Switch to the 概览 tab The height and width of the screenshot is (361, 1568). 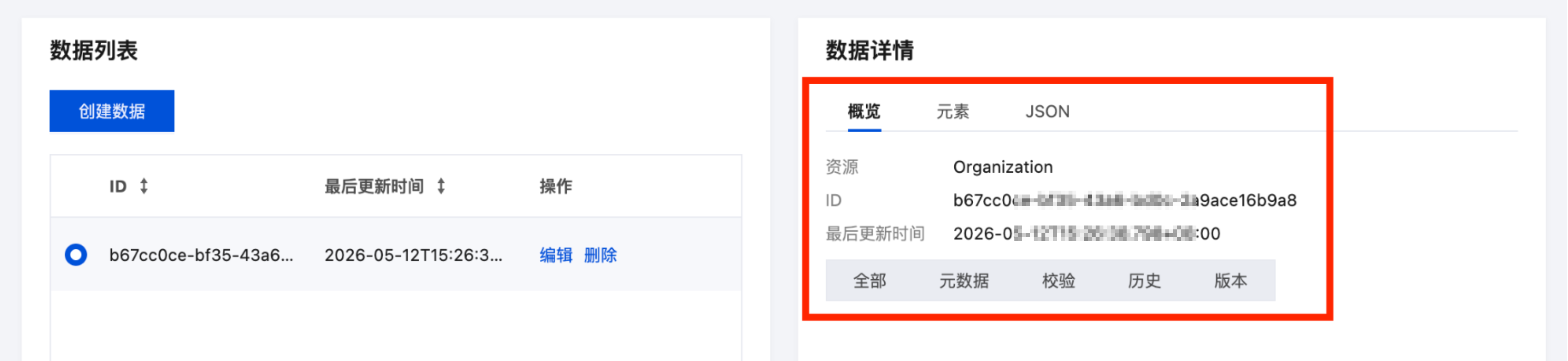[864, 111]
